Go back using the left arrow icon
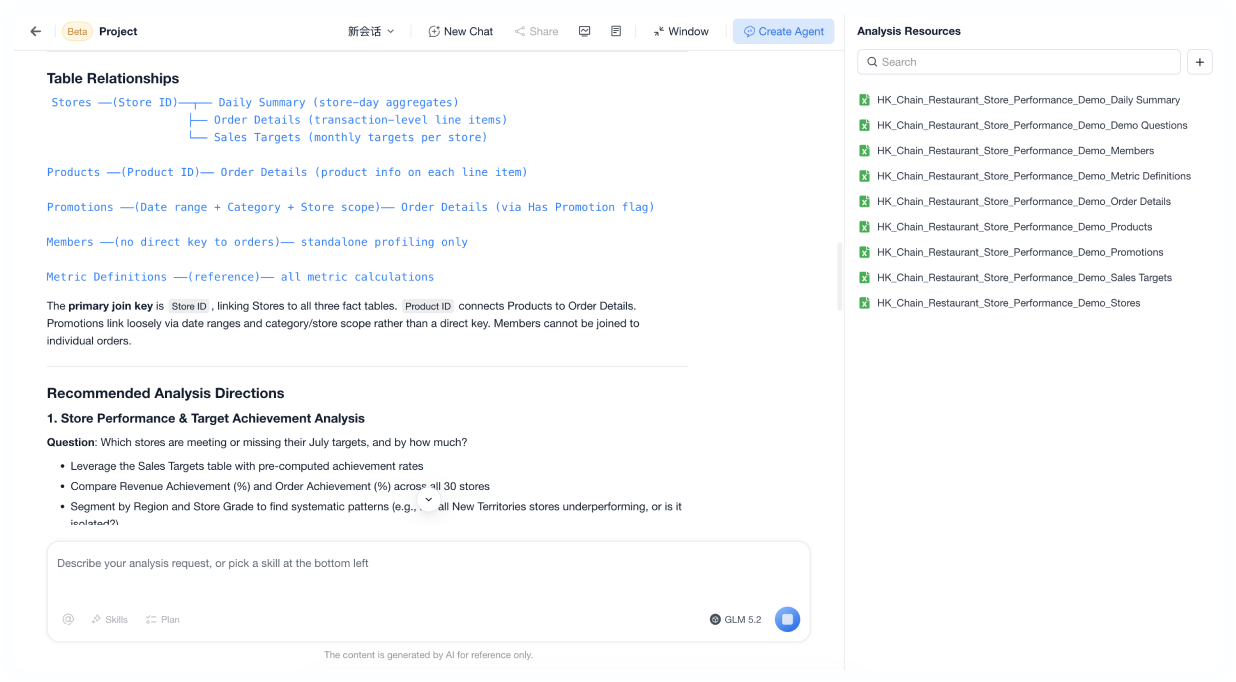This screenshot has width=1236, height=682. [36, 31]
